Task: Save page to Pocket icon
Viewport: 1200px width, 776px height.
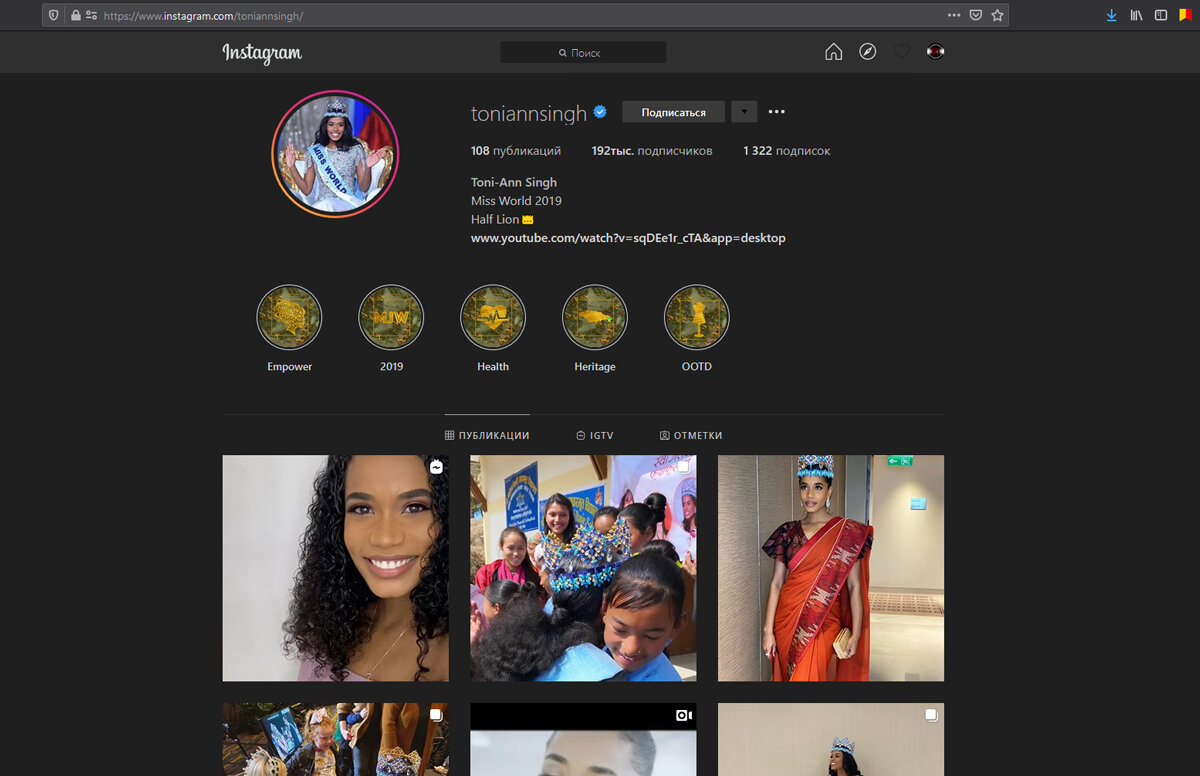Action: pos(976,15)
